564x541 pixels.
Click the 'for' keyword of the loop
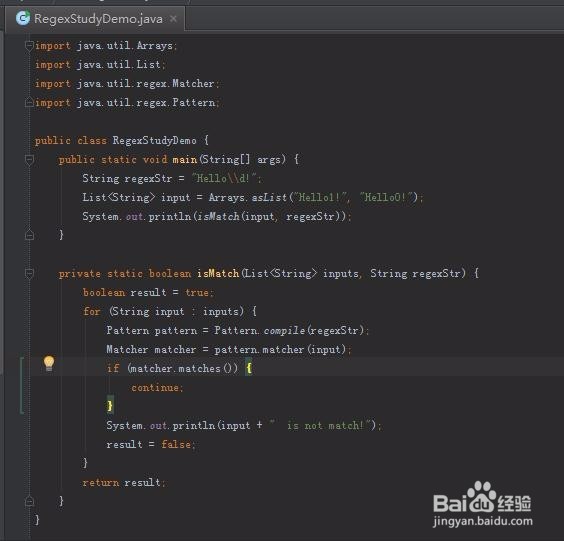pyautogui.click(x=92, y=311)
